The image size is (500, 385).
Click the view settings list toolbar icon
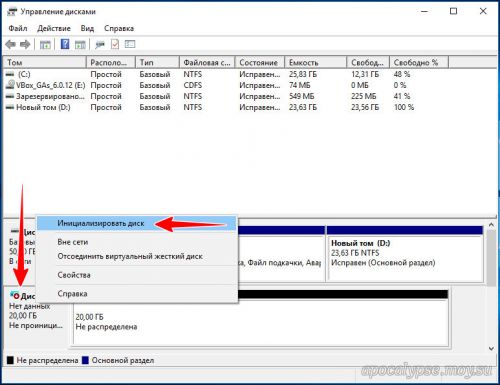[x=130, y=44]
